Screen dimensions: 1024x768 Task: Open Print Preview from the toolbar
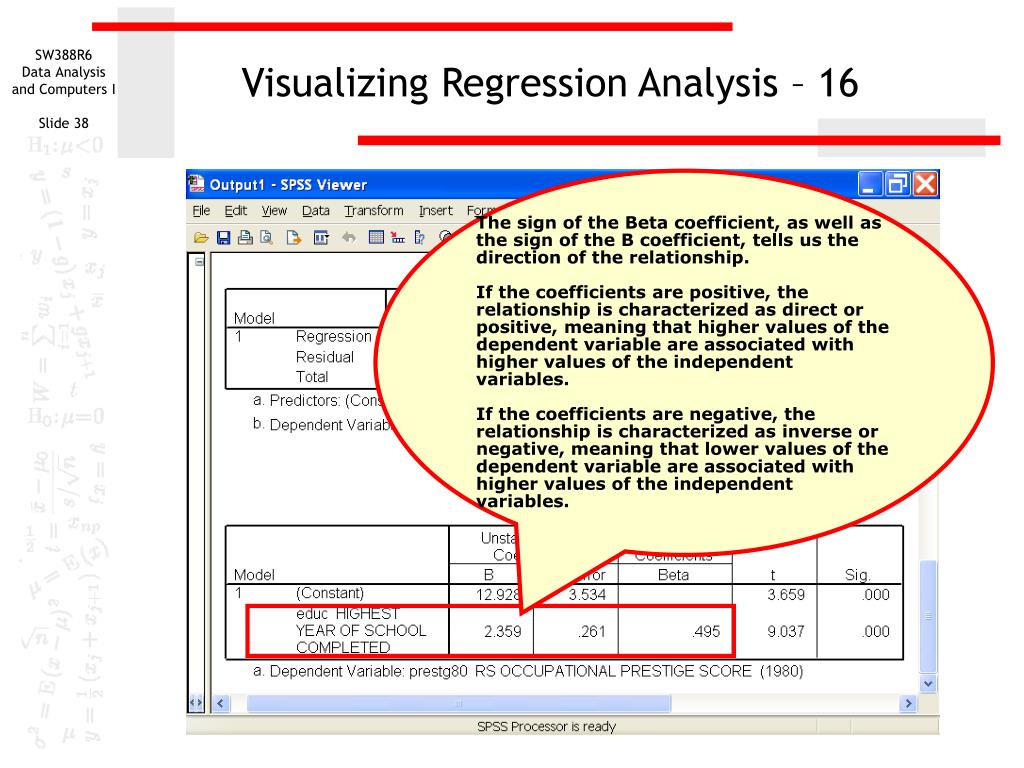(x=266, y=238)
